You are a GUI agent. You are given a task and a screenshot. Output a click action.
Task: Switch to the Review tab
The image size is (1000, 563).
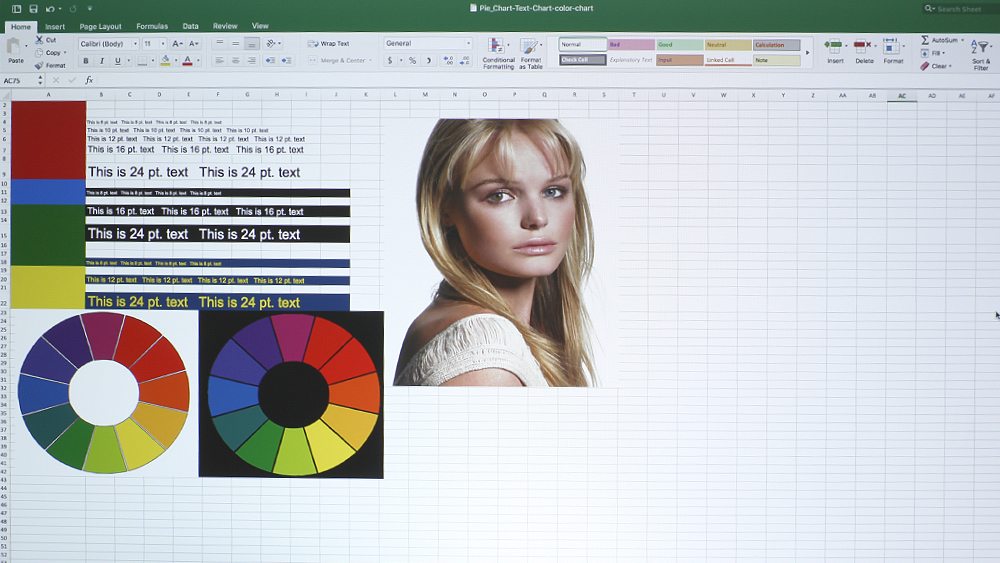pyautogui.click(x=224, y=26)
